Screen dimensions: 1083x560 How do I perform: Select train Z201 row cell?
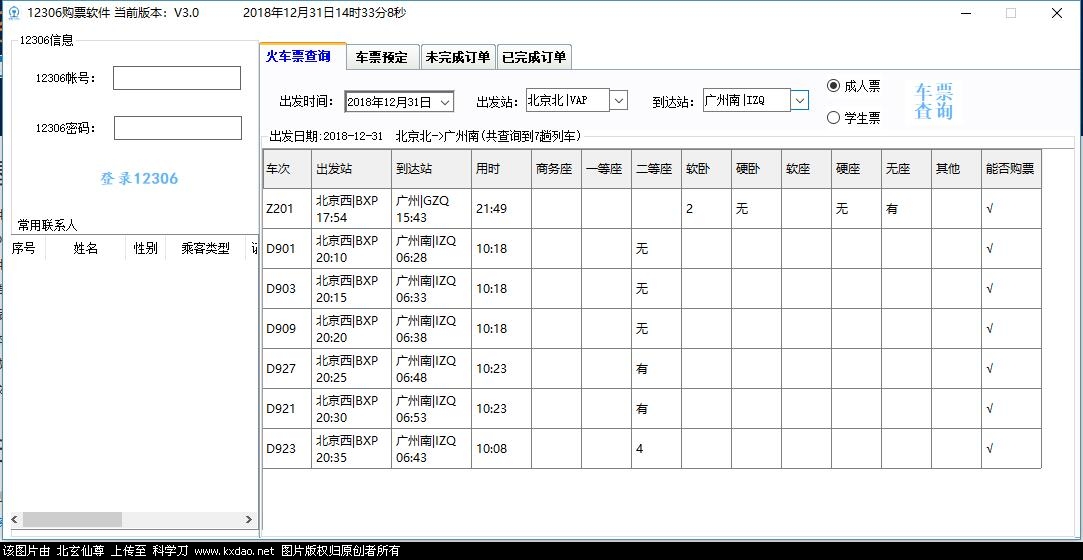(x=287, y=209)
